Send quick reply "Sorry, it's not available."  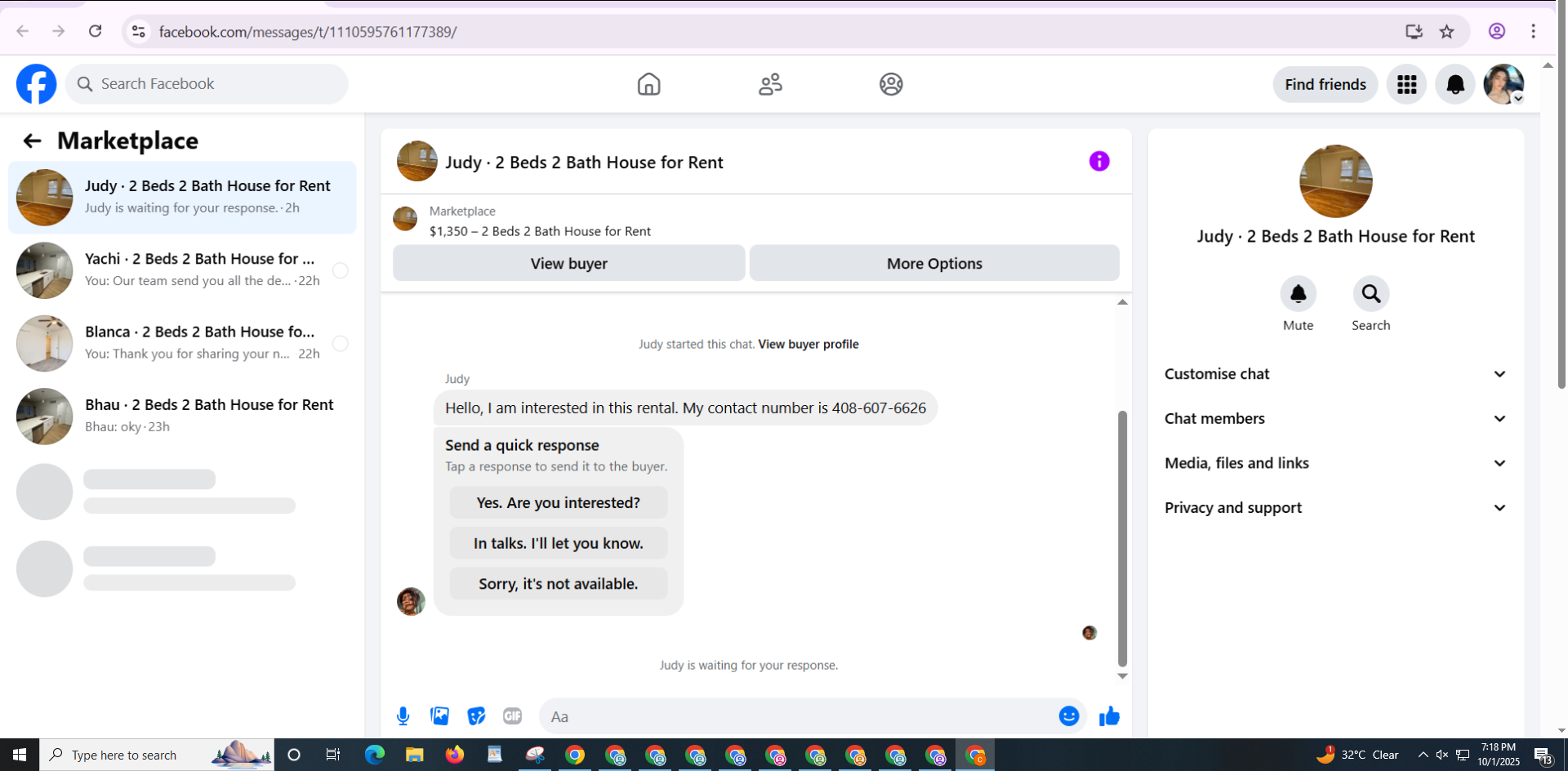[x=559, y=584]
